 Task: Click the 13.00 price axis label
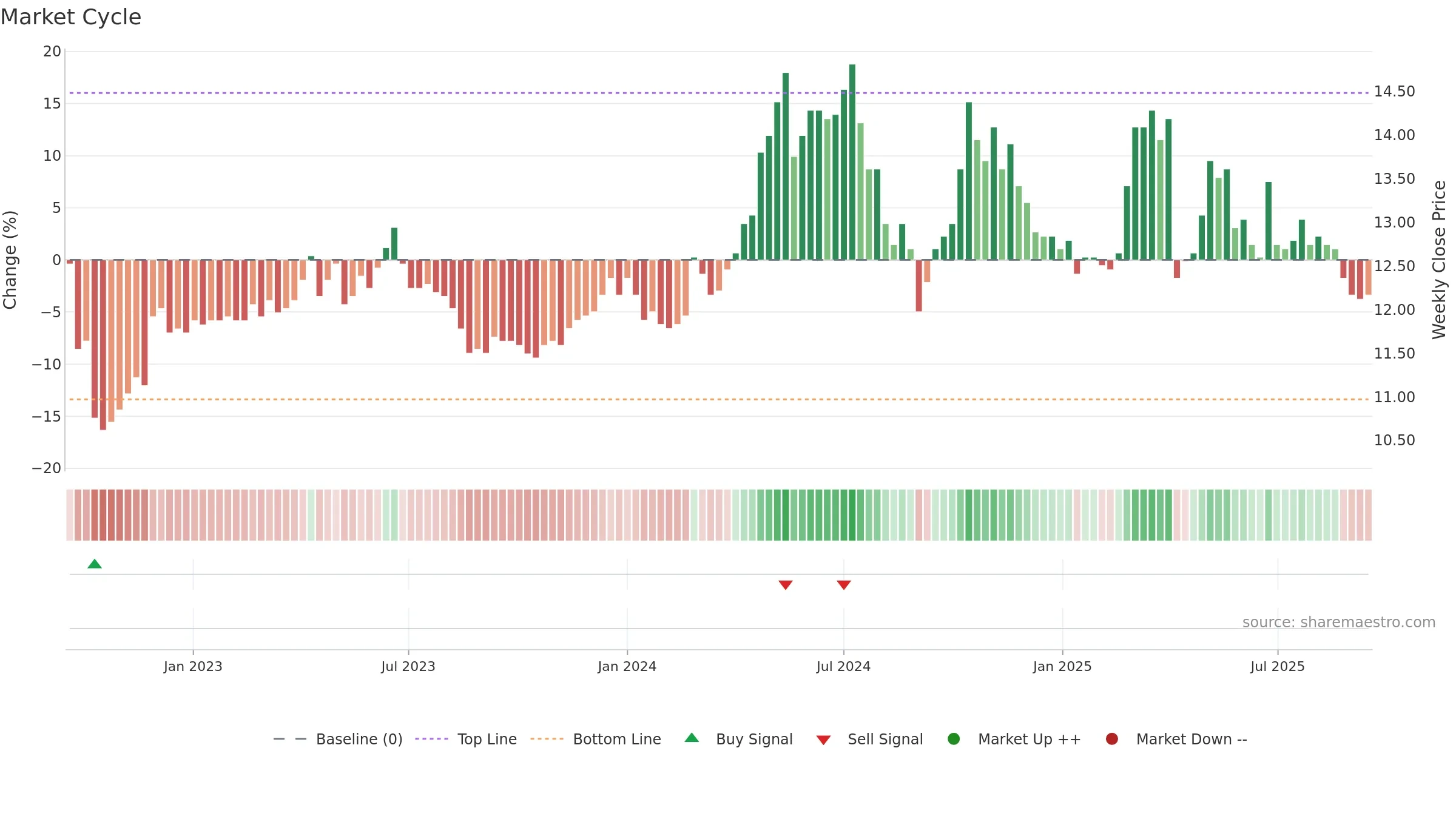point(1395,223)
